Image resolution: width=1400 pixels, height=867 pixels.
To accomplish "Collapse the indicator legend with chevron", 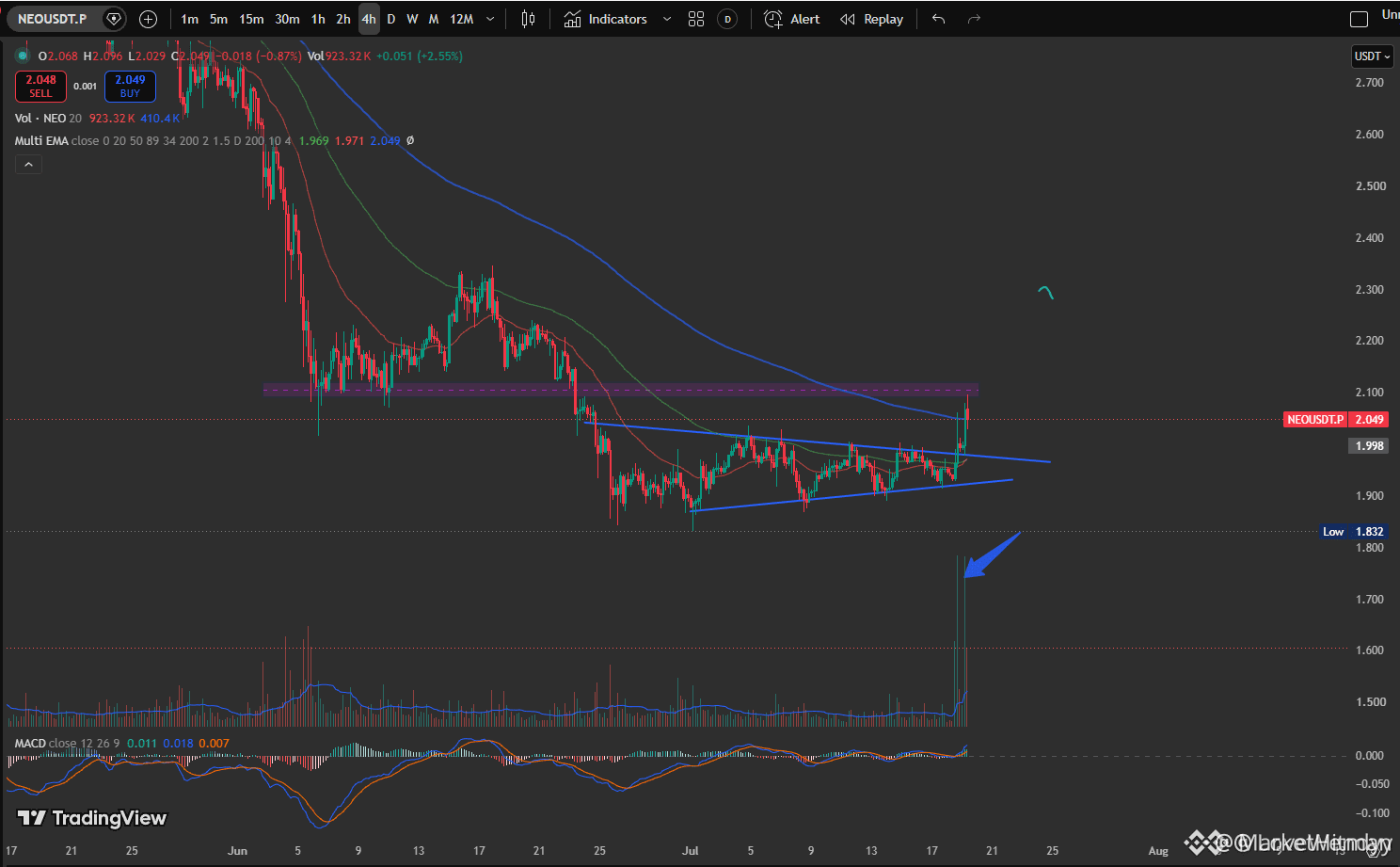I will pos(28,165).
